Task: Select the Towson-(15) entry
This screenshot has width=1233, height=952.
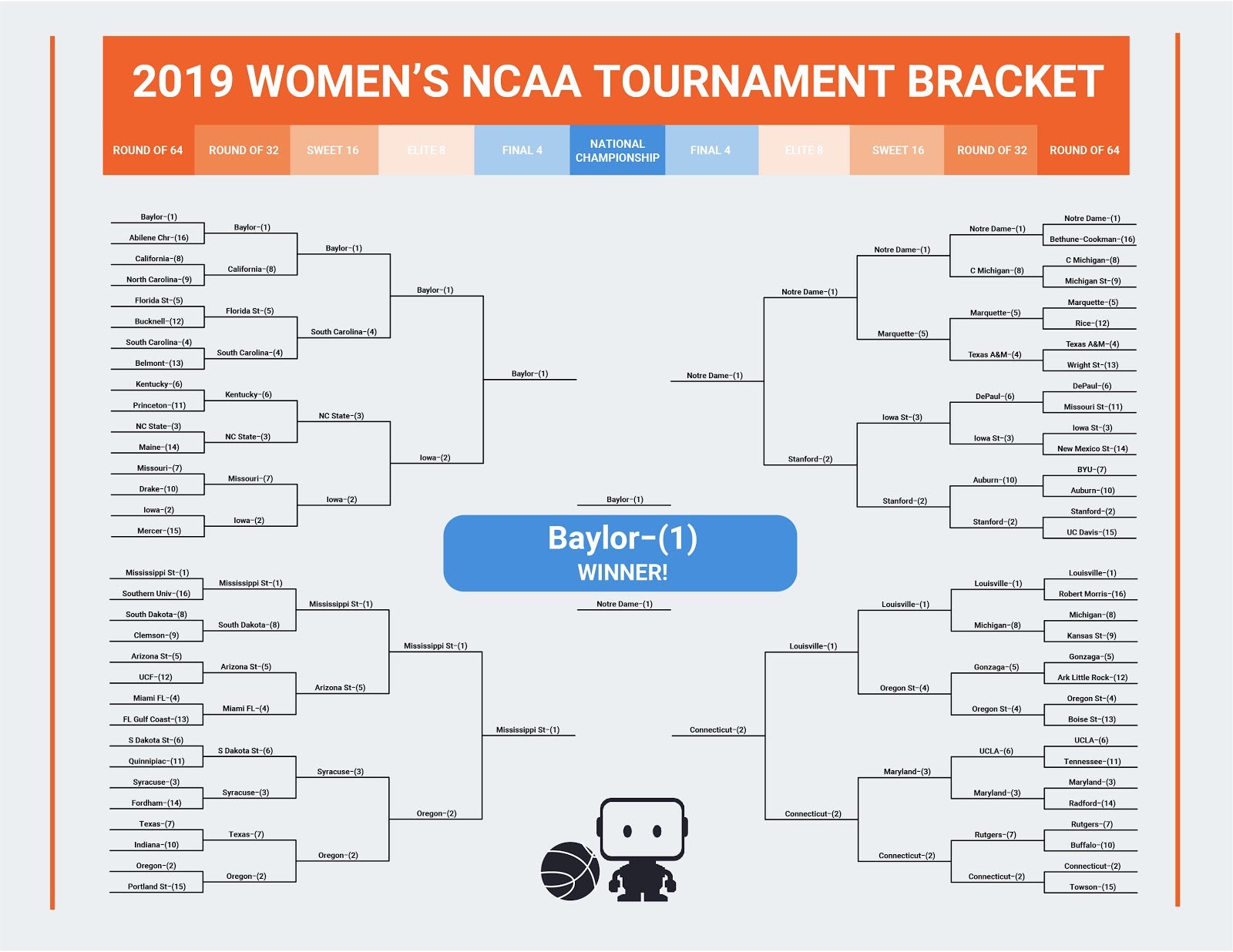Action: [1093, 887]
